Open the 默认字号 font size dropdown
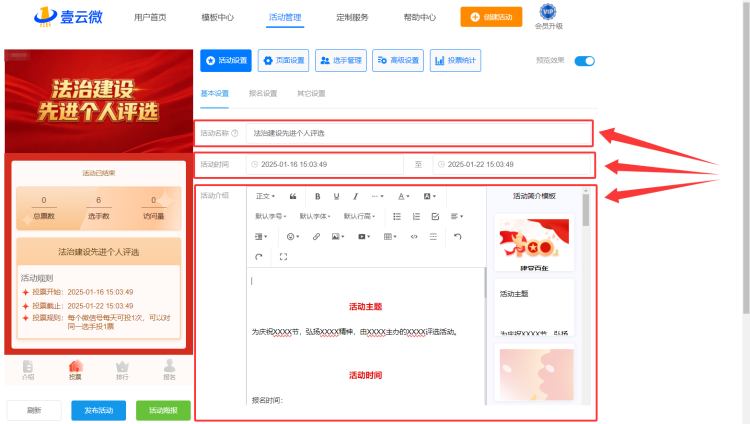750x424 pixels. coord(271,216)
